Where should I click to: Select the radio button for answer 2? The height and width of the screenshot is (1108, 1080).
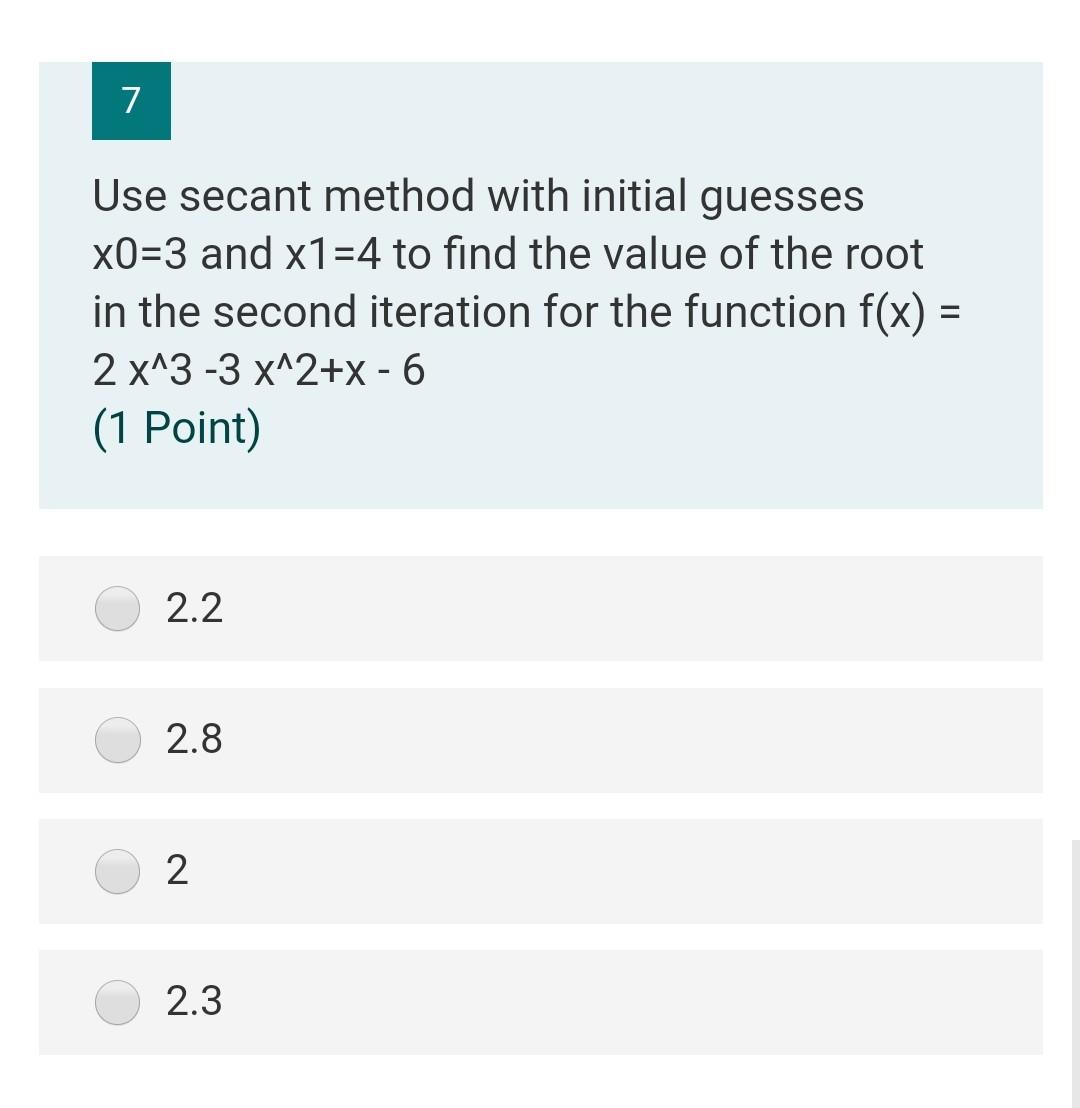117,872
